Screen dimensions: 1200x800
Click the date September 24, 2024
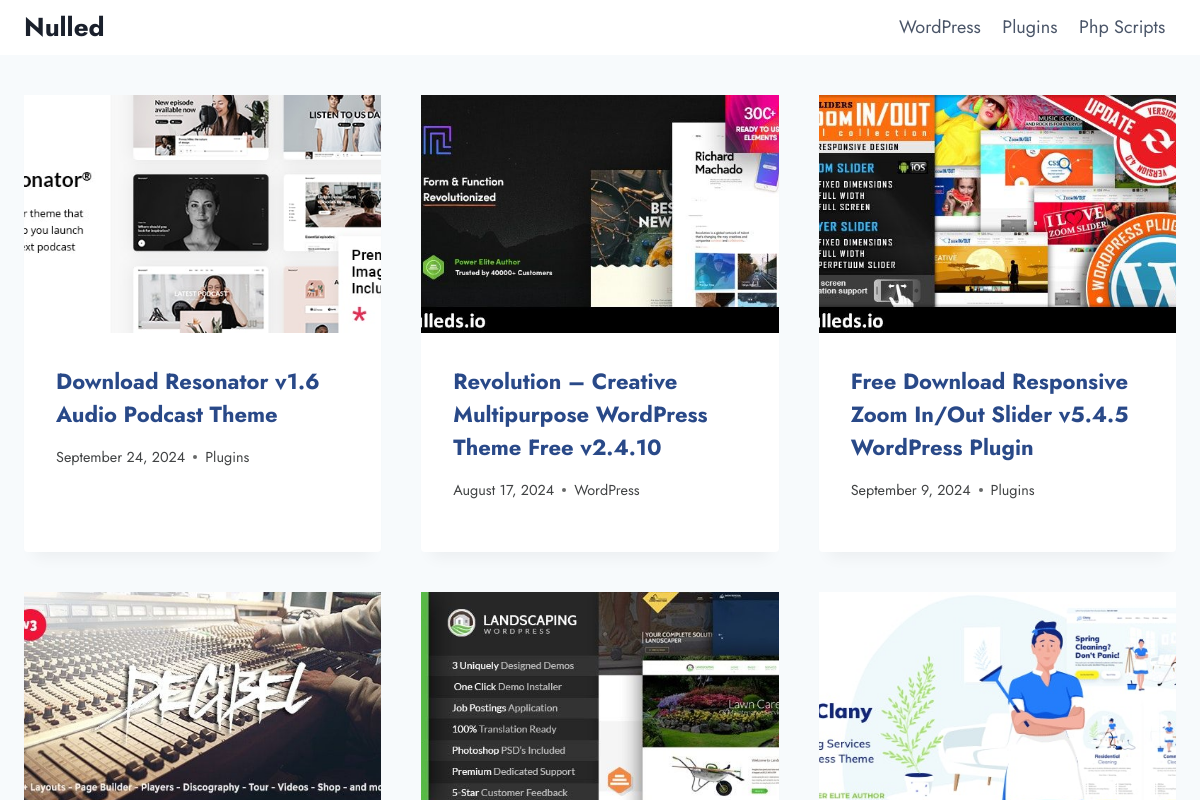pyautogui.click(x=121, y=457)
